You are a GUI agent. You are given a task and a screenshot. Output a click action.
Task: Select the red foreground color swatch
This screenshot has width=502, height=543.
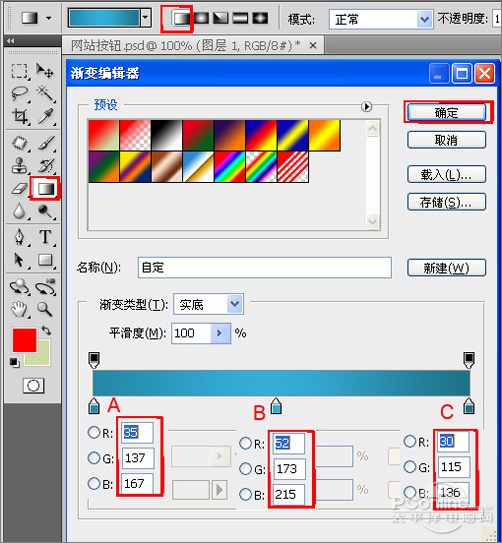(x=24, y=340)
